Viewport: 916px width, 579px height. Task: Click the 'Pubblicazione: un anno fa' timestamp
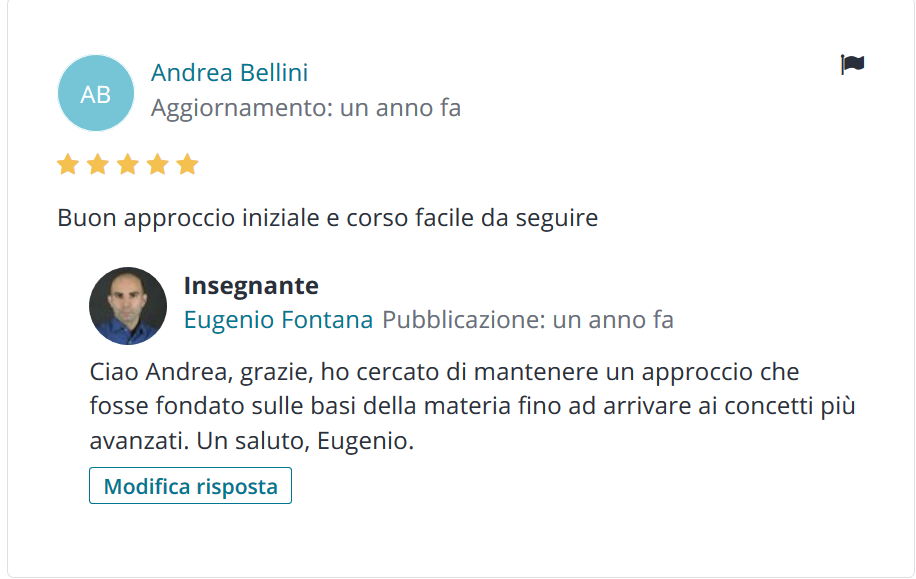(528, 320)
